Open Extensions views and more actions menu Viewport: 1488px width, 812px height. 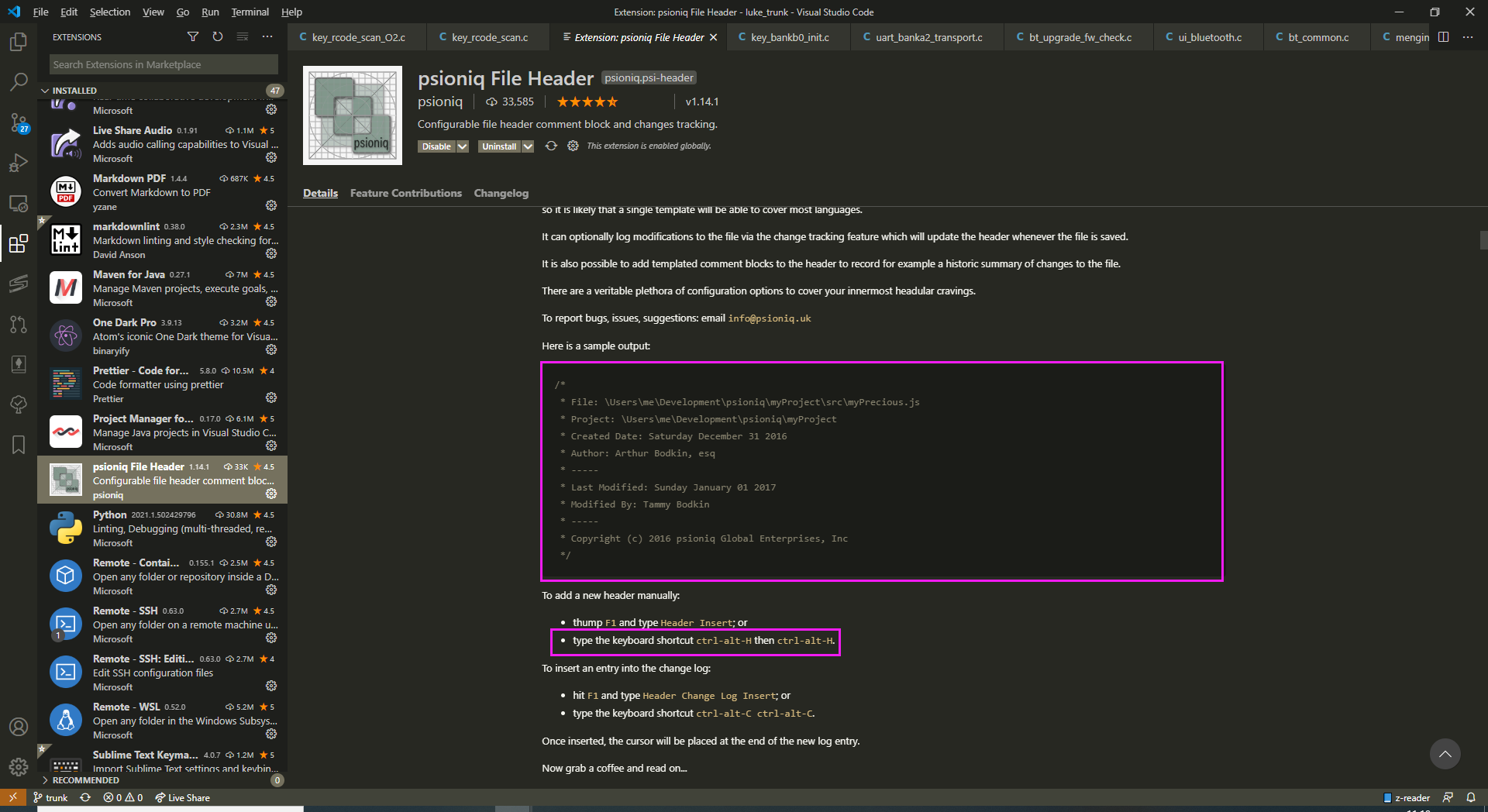point(267,36)
